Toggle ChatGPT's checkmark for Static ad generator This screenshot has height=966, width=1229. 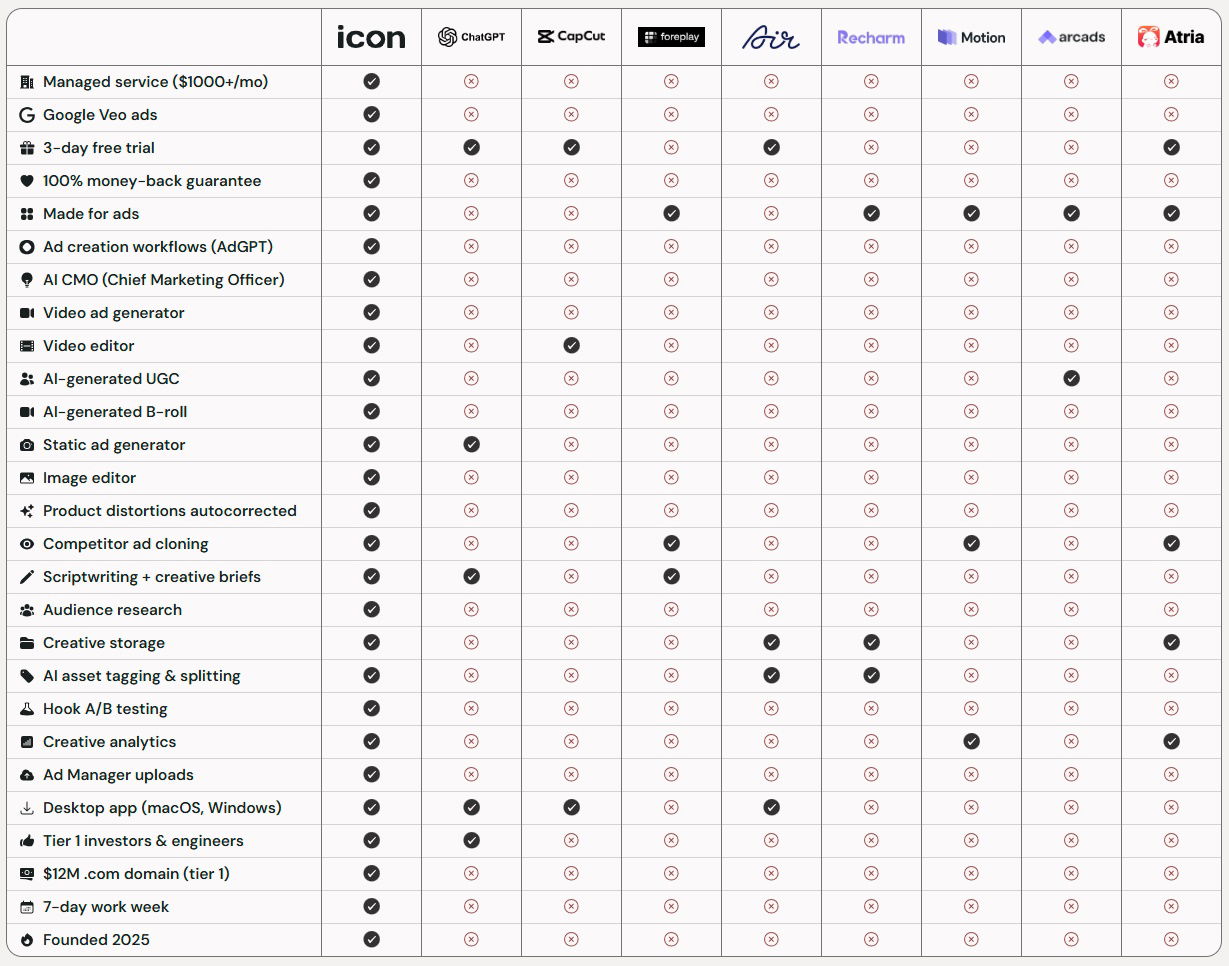pos(470,444)
